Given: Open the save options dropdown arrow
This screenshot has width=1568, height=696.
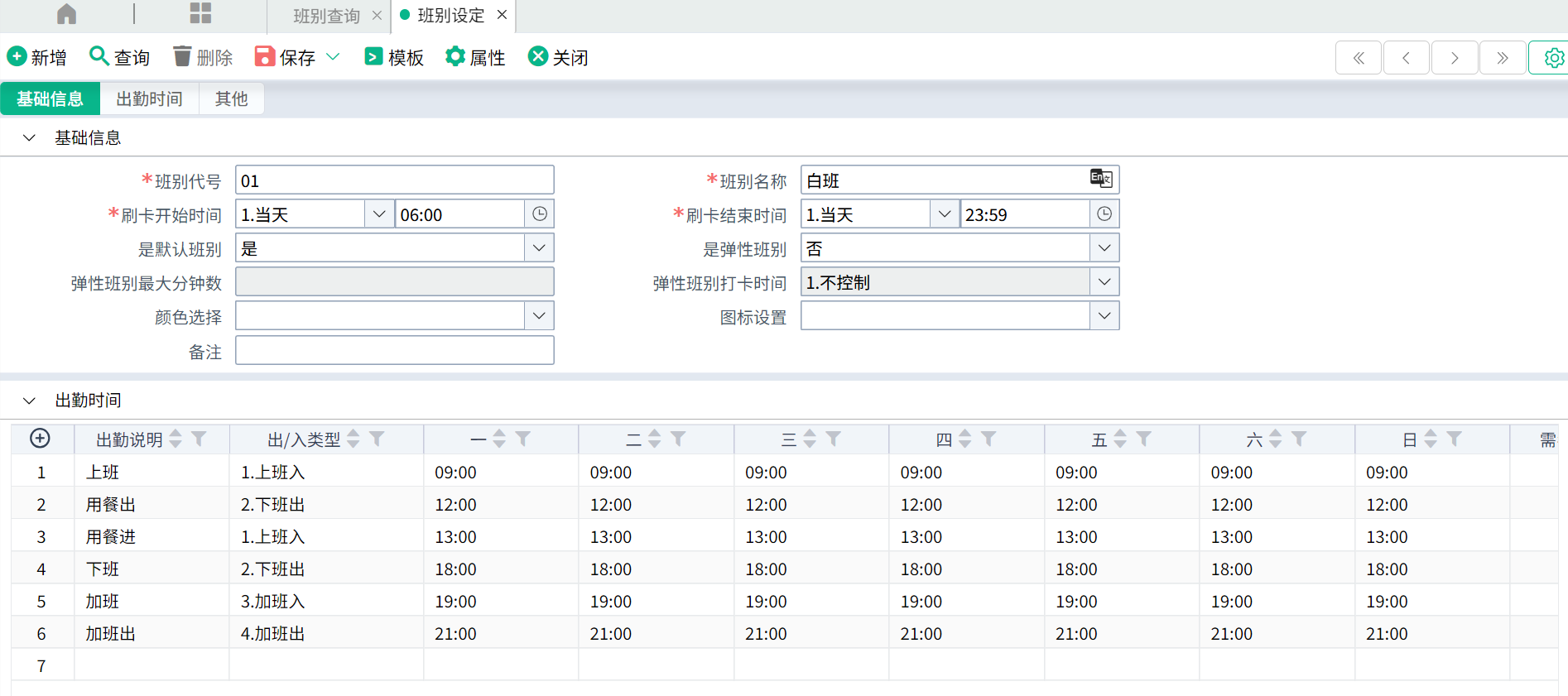Looking at the screenshot, I should coord(333,57).
